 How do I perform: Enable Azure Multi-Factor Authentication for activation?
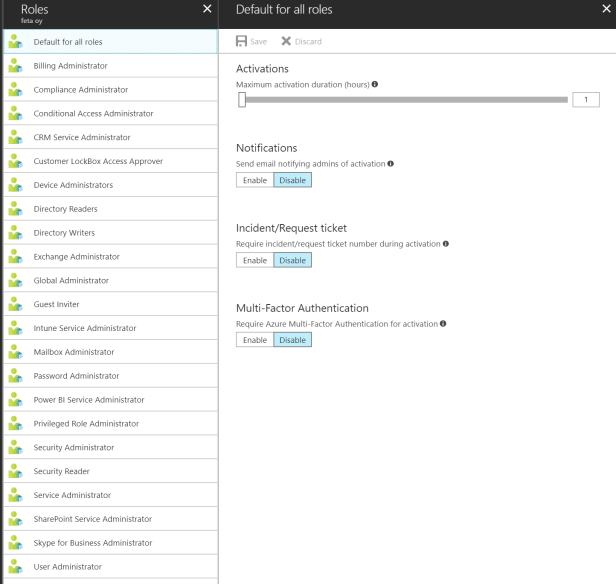[254, 340]
